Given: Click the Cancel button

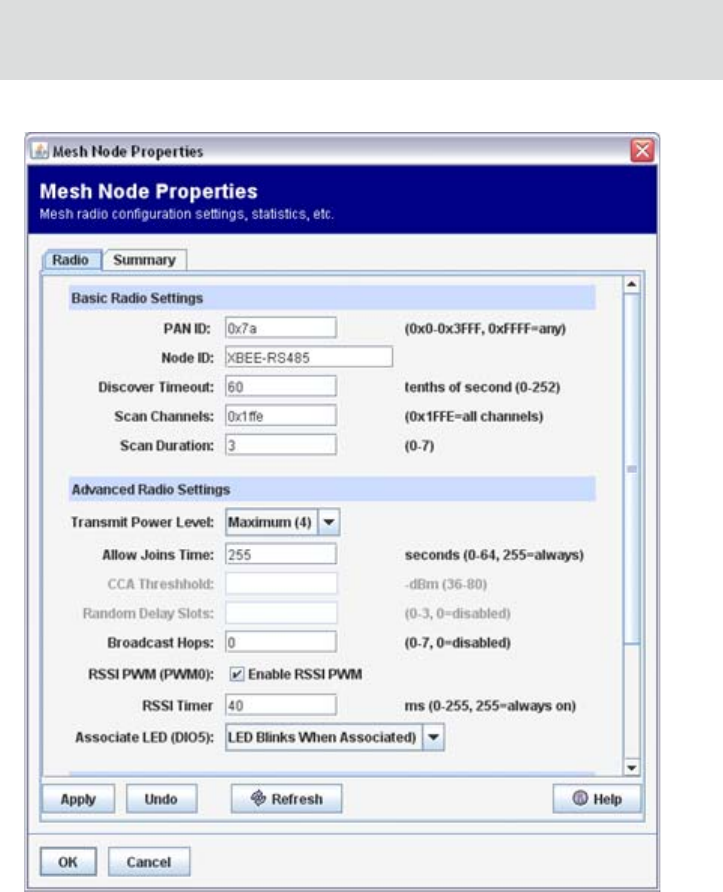Looking at the screenshot, I should [x=148, y=862].
